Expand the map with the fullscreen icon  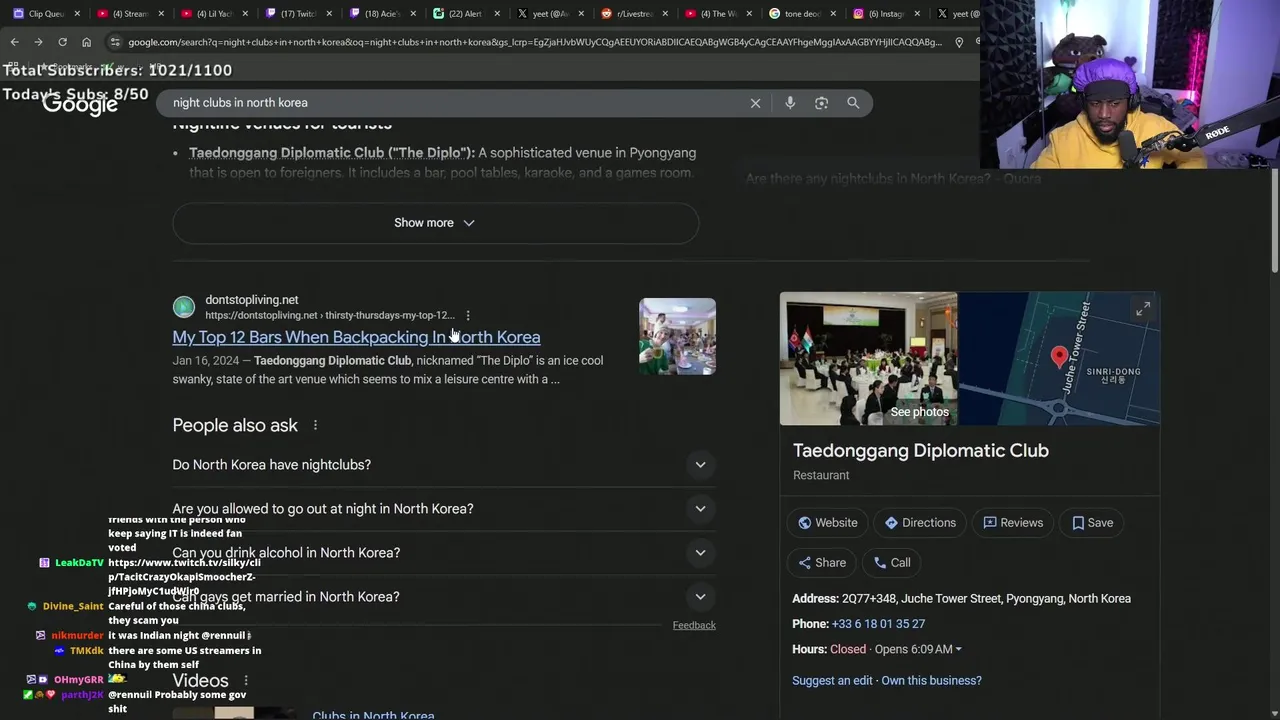pos(1142,310)
